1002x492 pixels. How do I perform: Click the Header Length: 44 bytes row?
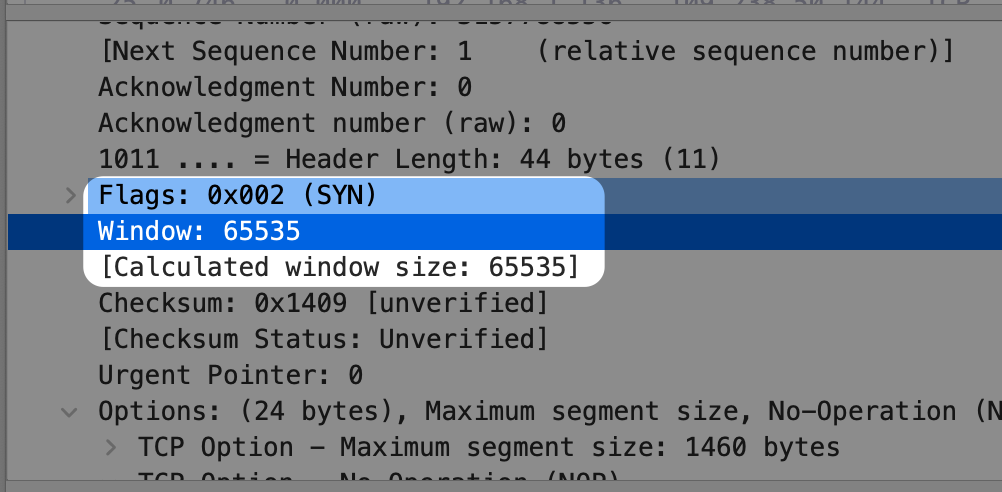409,158
